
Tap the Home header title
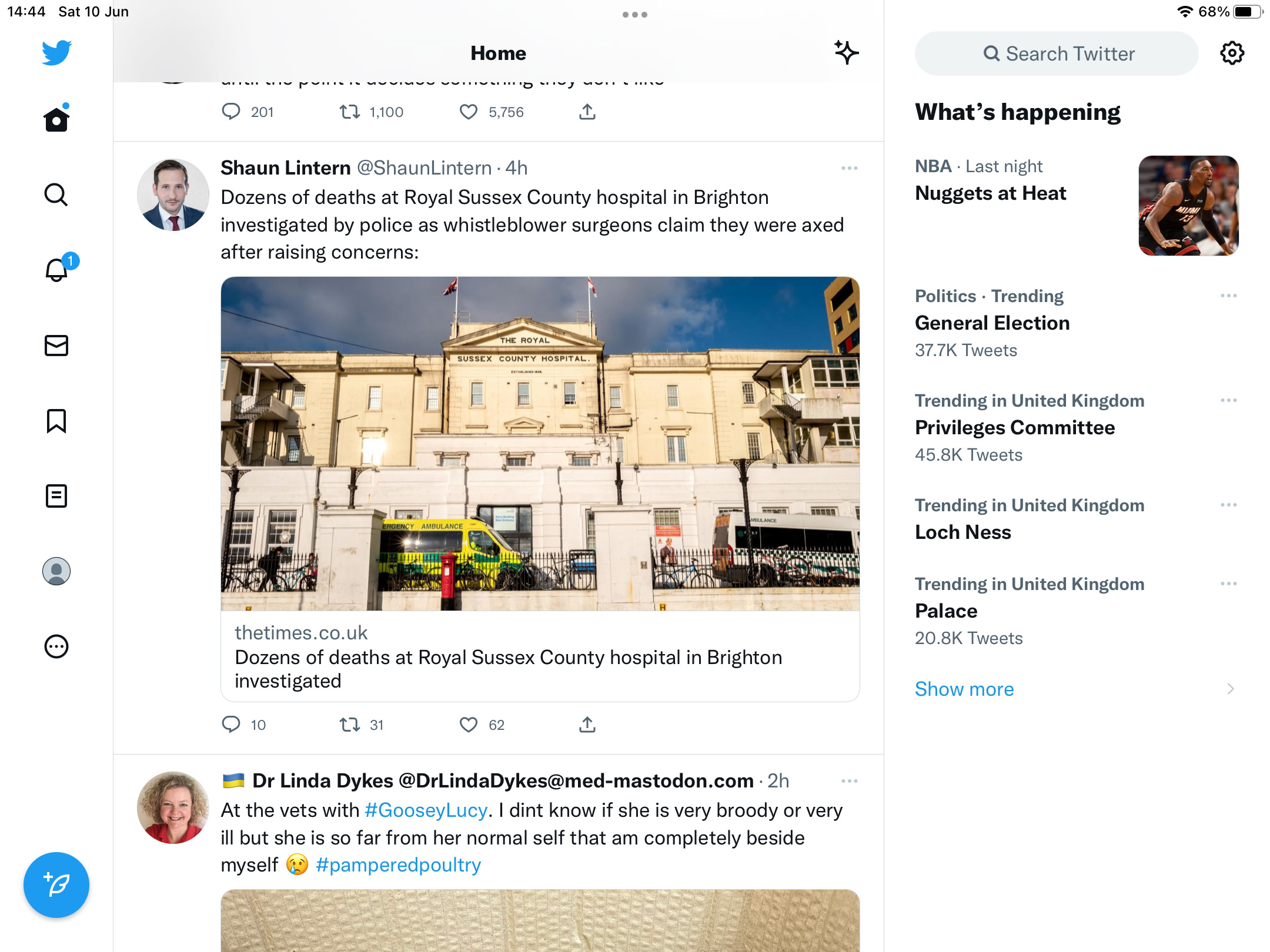tap(498, 53)
